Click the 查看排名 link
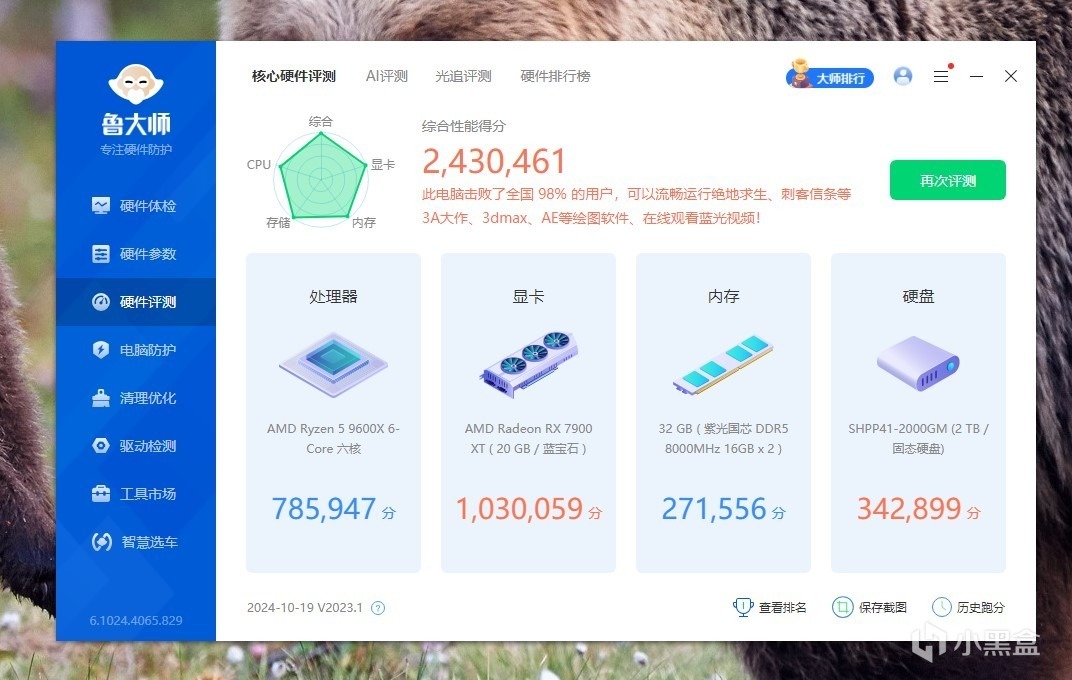Viewport: 1072px width, 680px height. click(769, 607)
